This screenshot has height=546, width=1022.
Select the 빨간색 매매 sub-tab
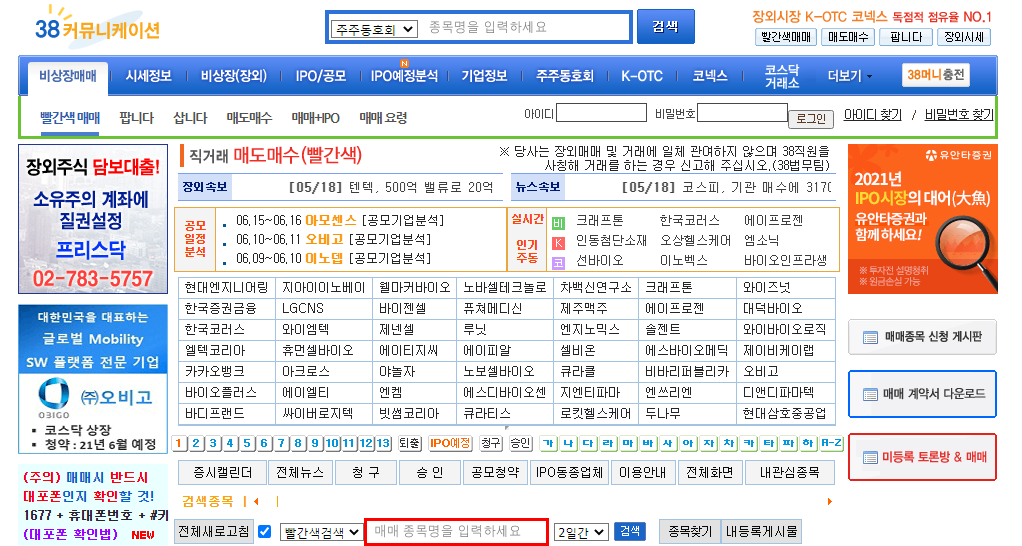coord(70,118)
